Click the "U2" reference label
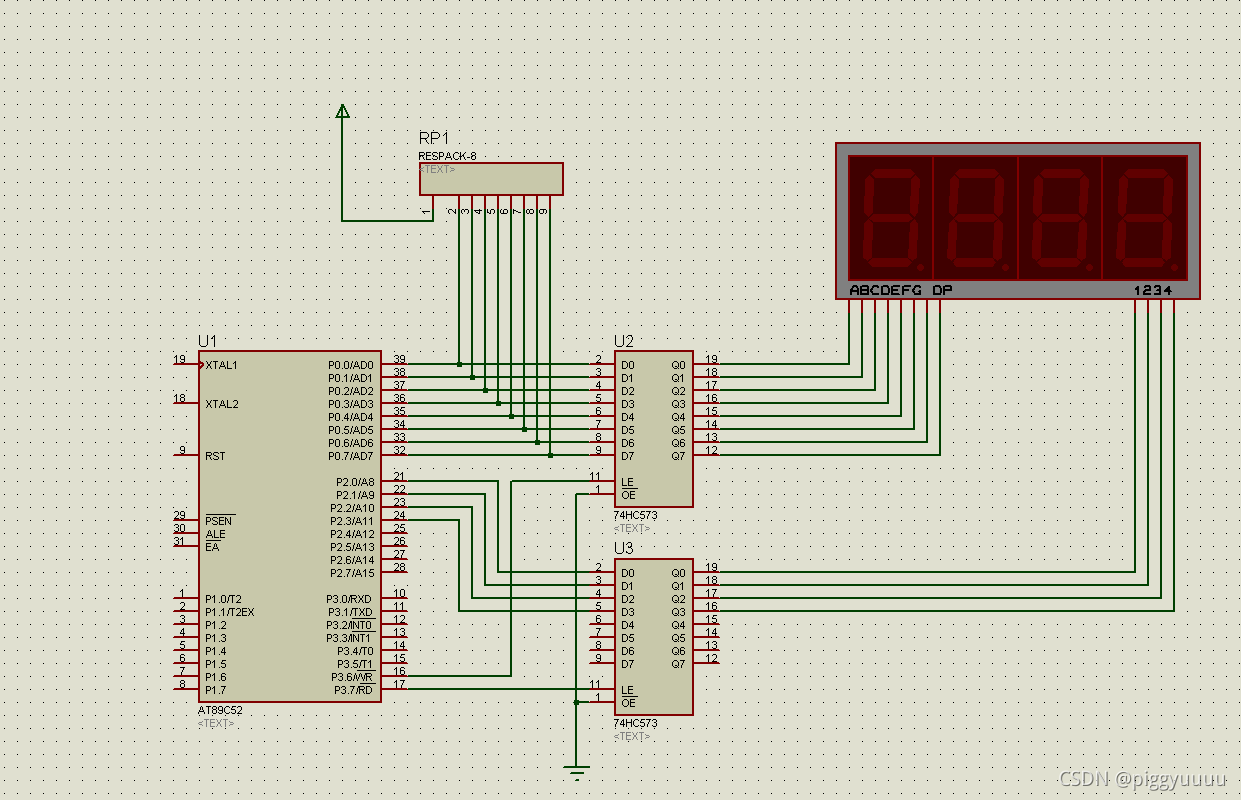Screen dimensions: 1241x800 tap(623, 340)
